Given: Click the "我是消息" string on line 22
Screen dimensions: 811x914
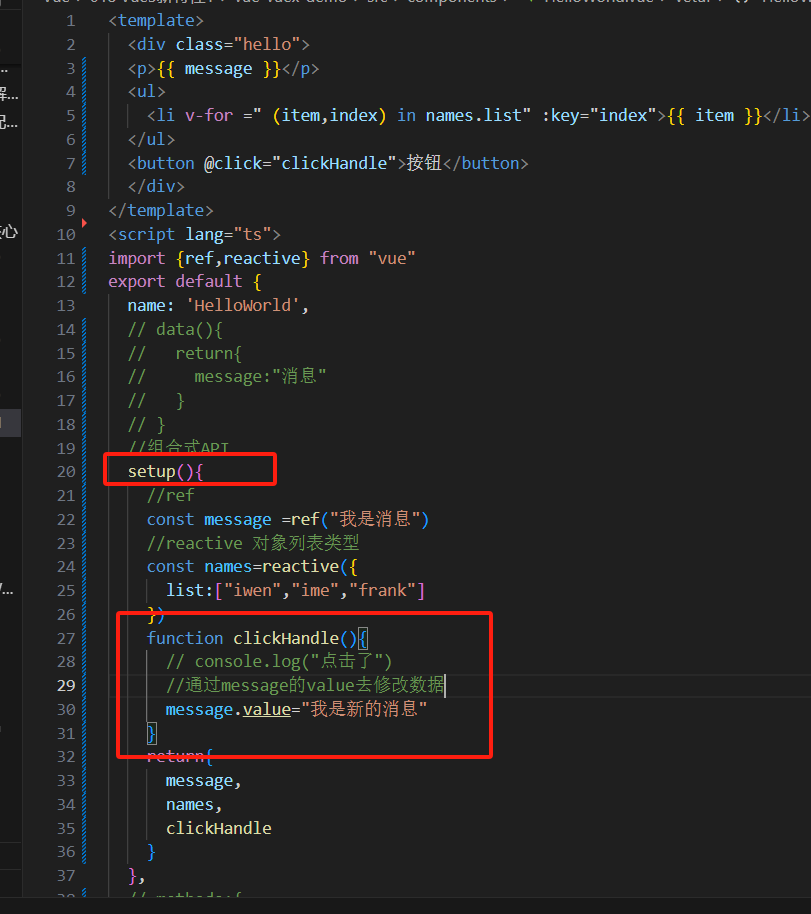Looking at the screenshot, I should click(x=375, y=519).
